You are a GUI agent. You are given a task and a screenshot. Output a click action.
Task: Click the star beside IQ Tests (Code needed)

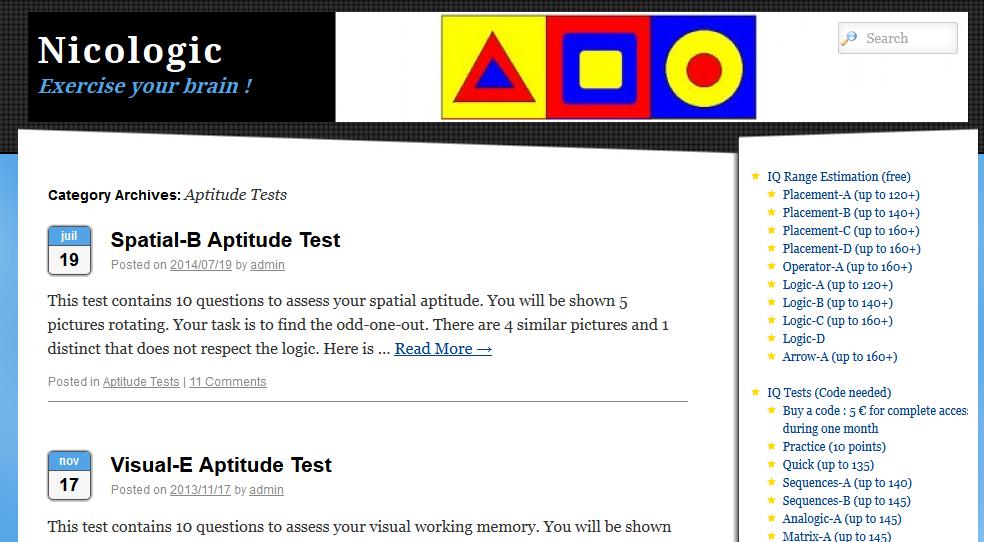[x=756, y=392]
